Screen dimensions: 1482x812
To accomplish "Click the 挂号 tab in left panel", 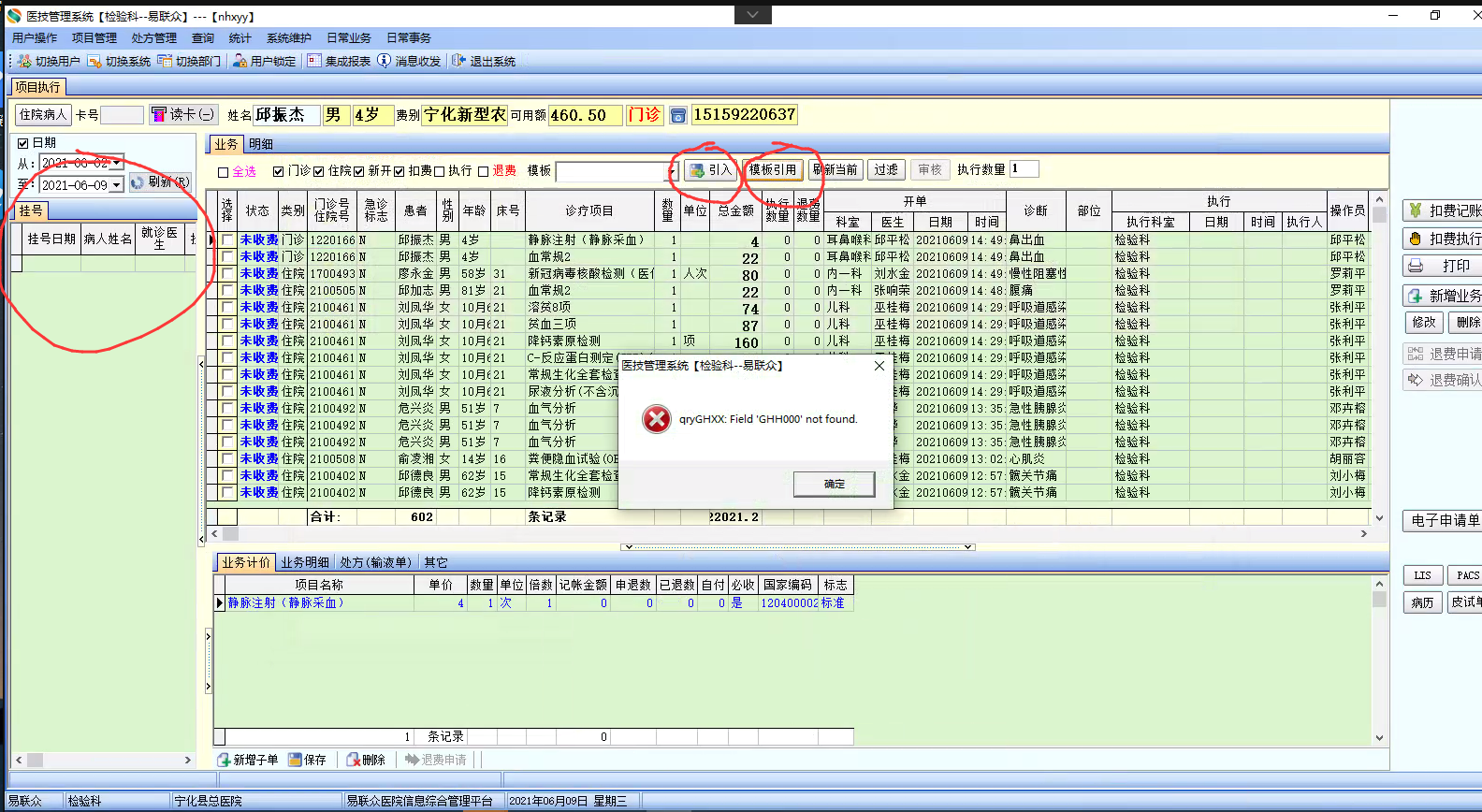I will 30,211.
